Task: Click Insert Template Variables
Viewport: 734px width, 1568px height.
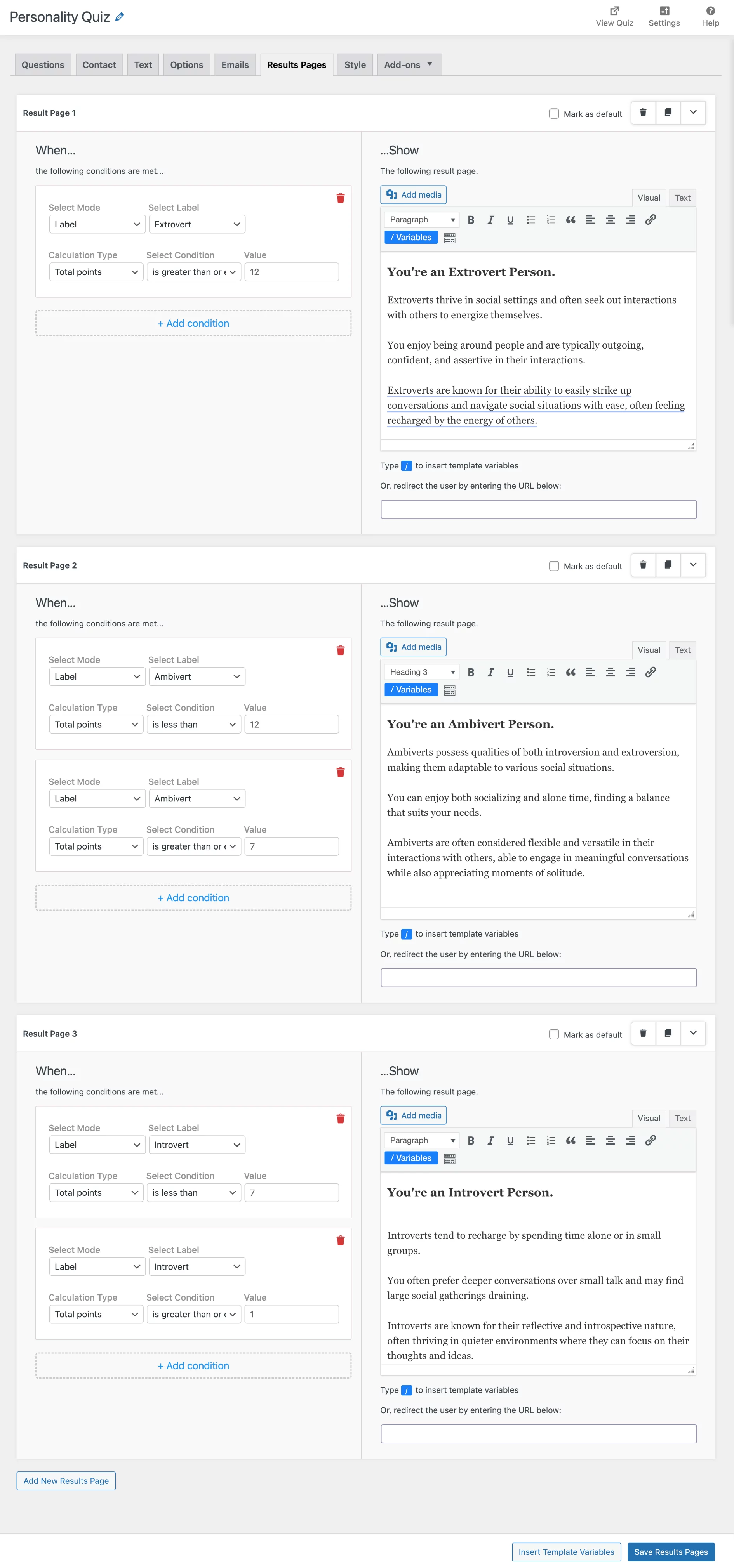Action: click(x=567, y=1552)
